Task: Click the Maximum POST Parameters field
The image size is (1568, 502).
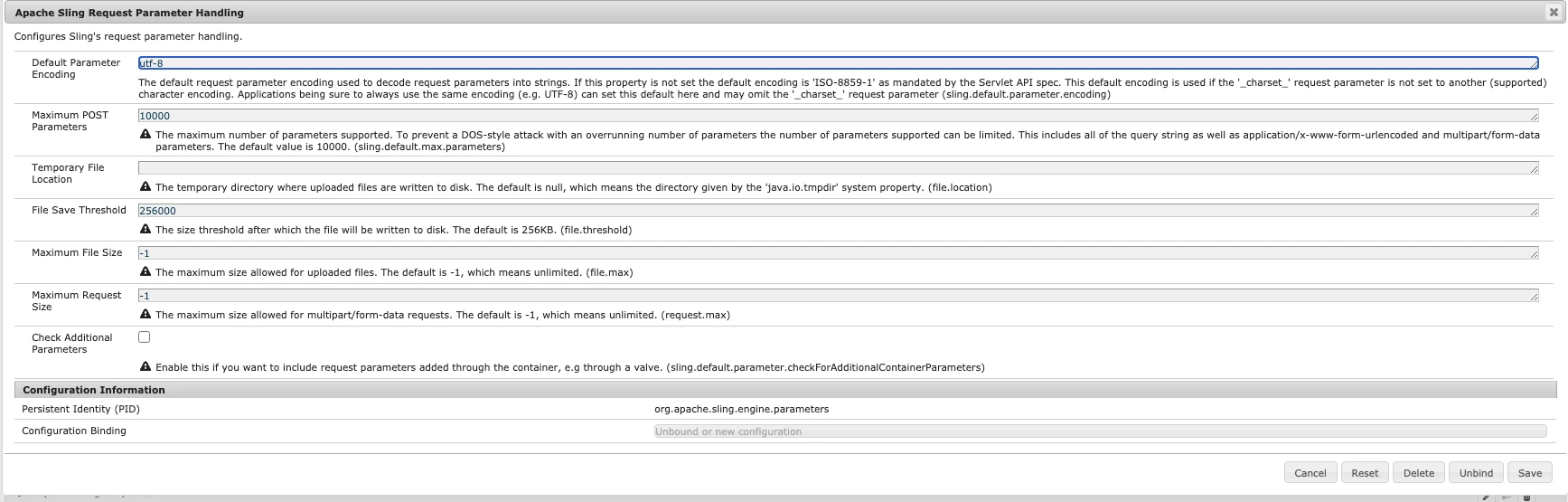Action: click(x=838, y=116)
